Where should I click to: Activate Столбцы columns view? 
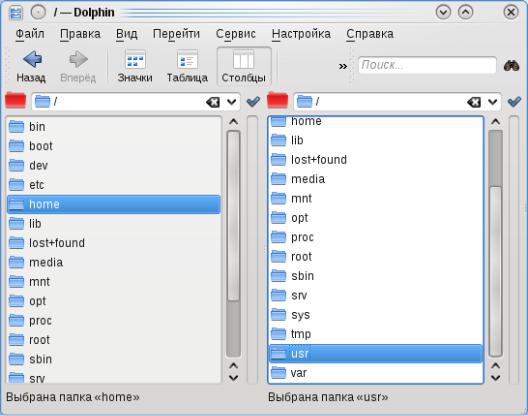click(243, 67)
